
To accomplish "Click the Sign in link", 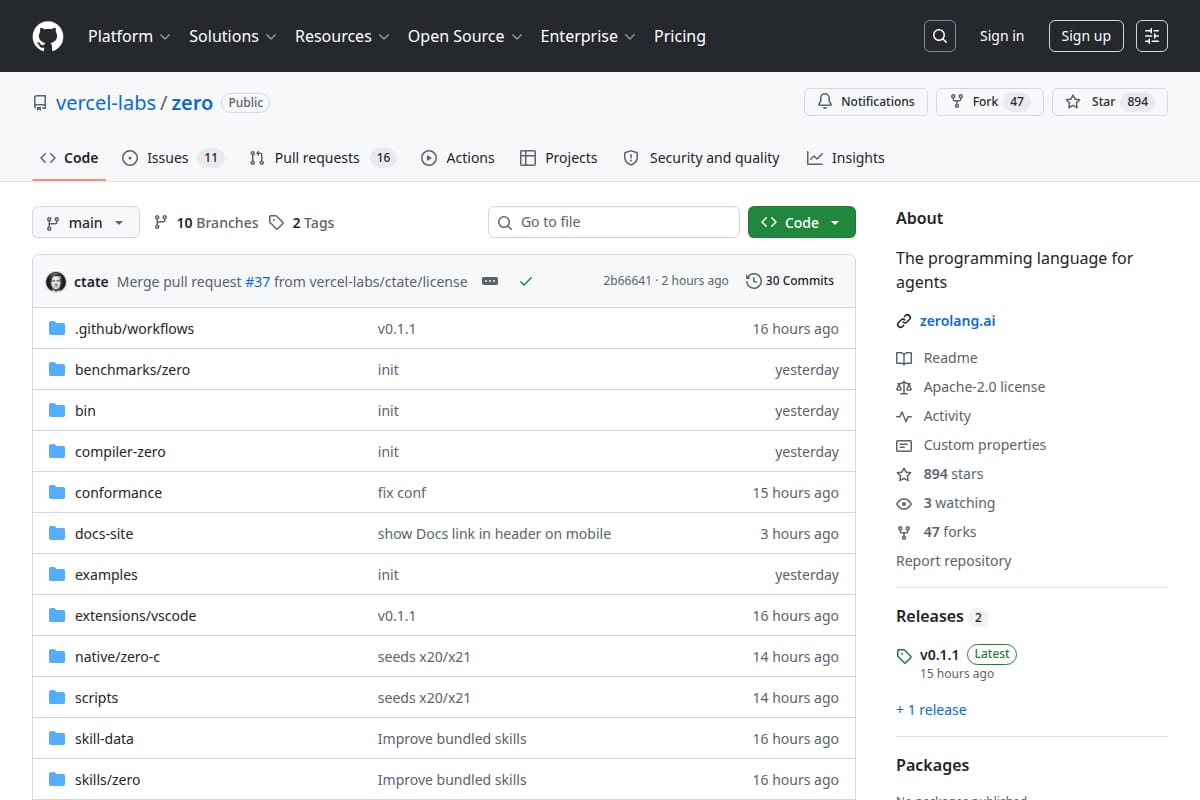I will [x=1002, y=36].
